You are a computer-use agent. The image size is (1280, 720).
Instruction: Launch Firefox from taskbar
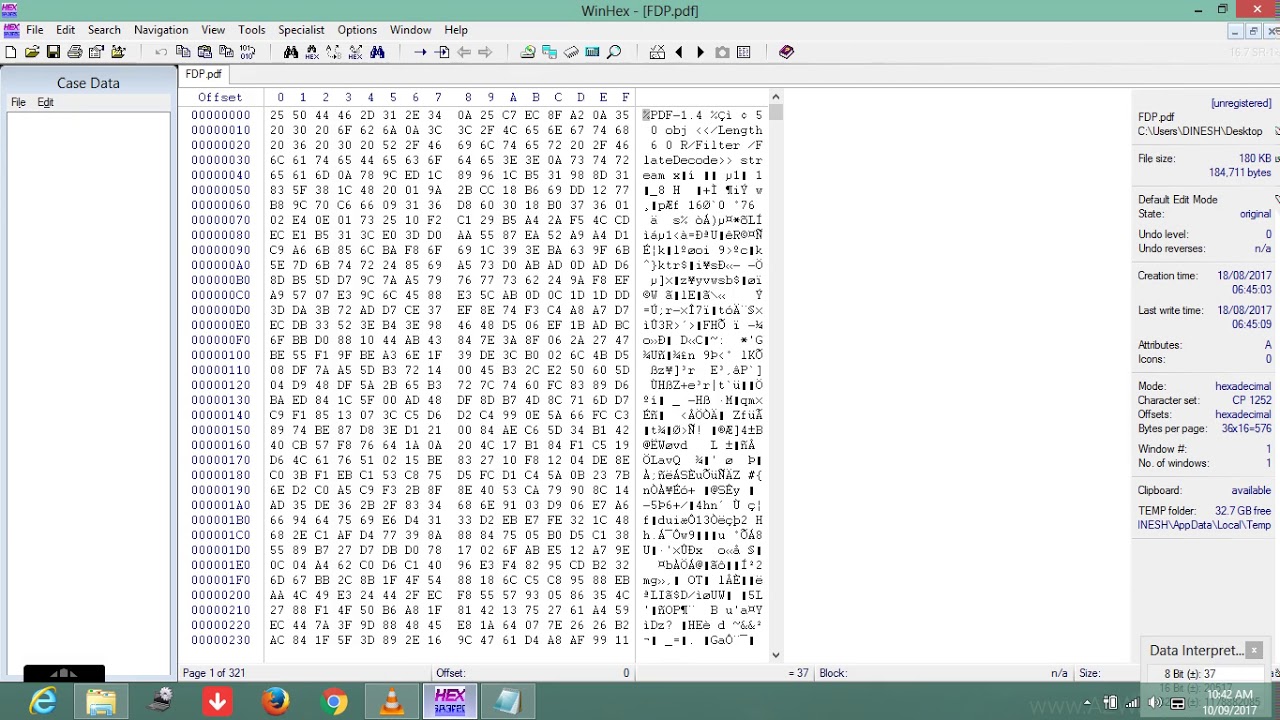pos(275,702)
